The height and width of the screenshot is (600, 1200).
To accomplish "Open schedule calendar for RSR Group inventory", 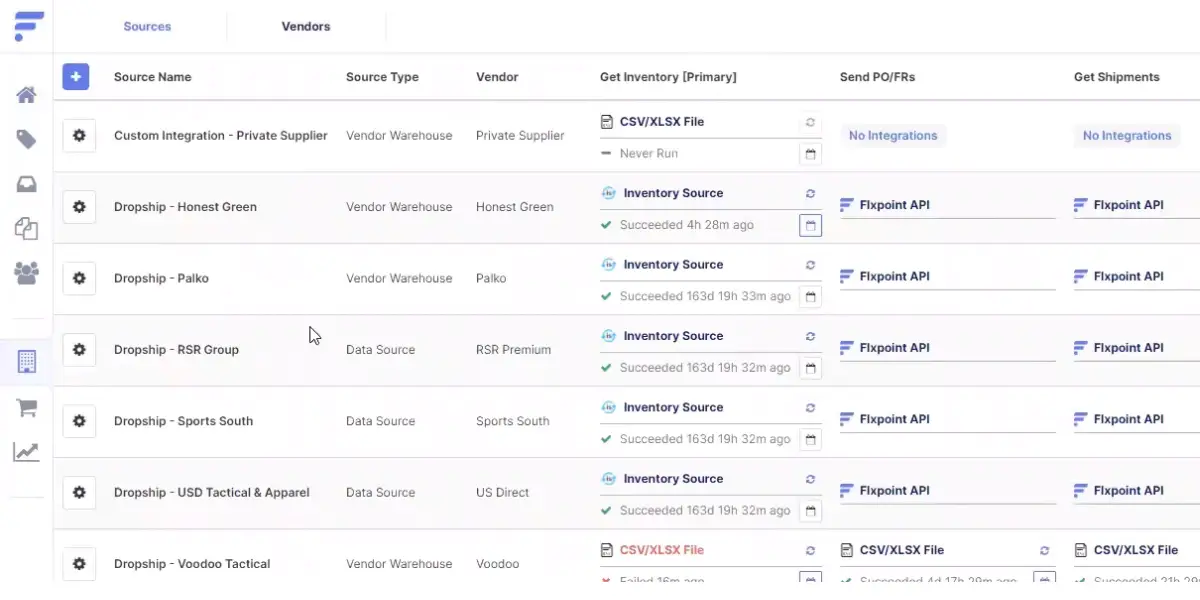I will [810, 368].
